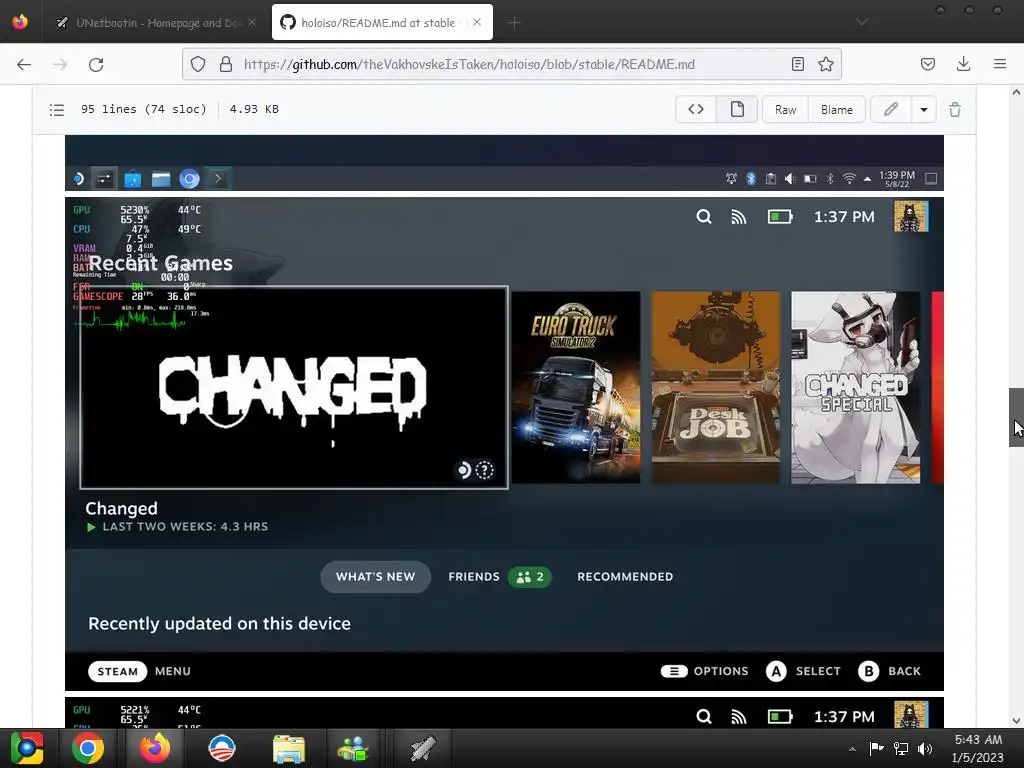Delete this file with the trash icon

pyautogui.click(x=955, y=110)
